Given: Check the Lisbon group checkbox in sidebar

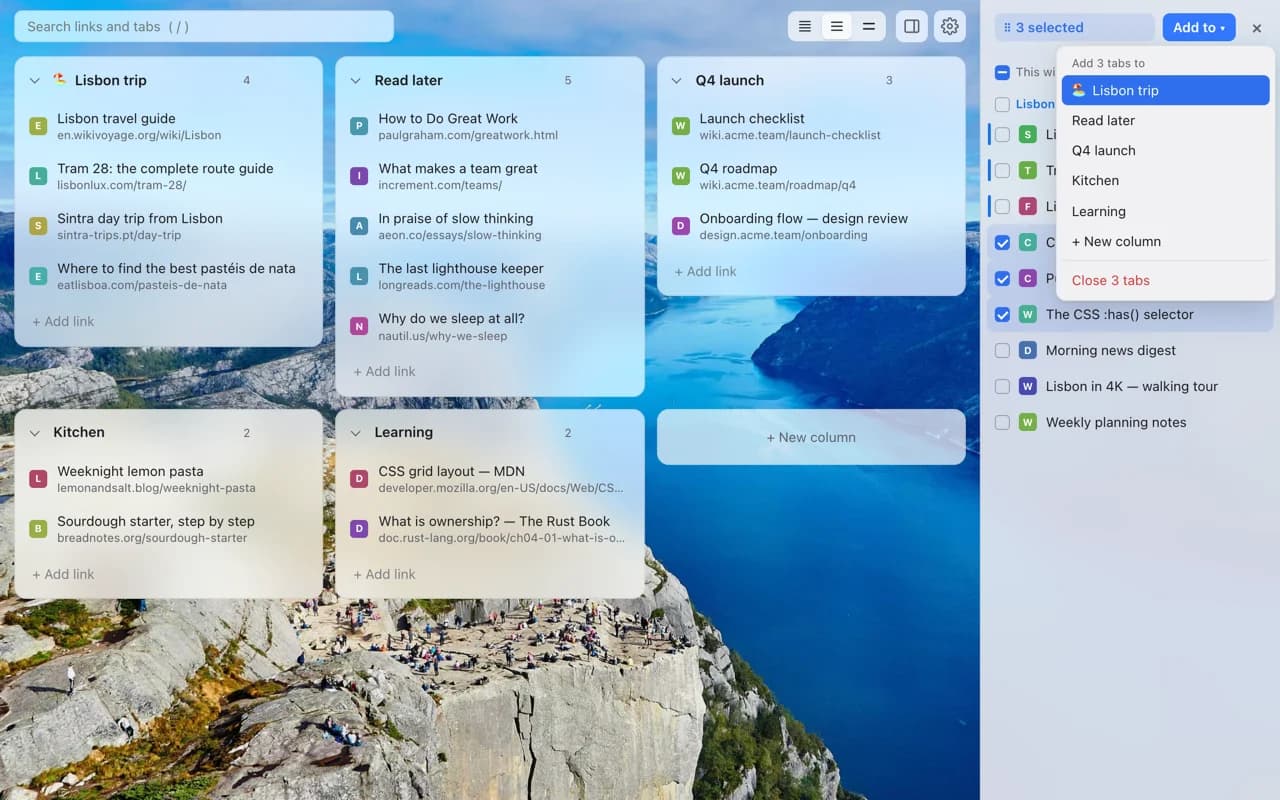Looking at the screenshot, I should (1002, 104).
